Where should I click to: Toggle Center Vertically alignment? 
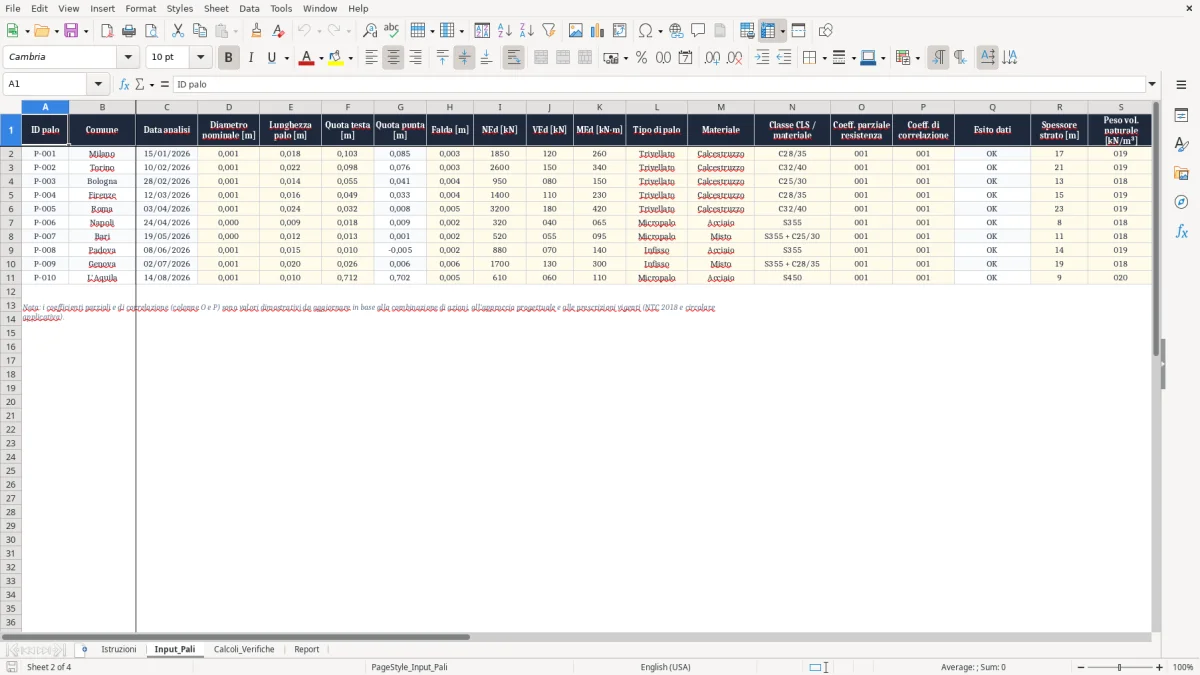click(464, 58)
